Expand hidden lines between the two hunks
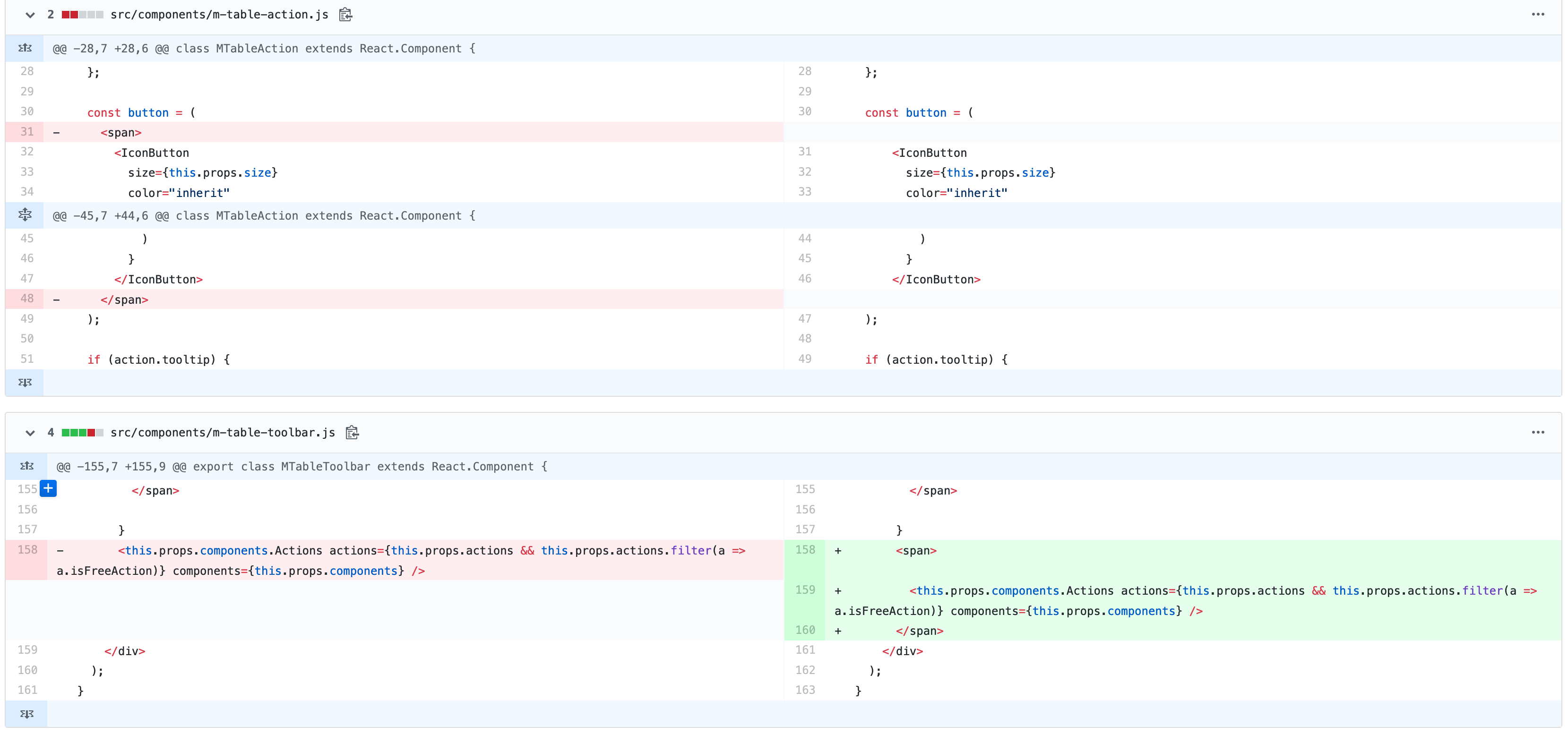Image resolution: width=1568 pixels, height=734 pixels. 25,215
